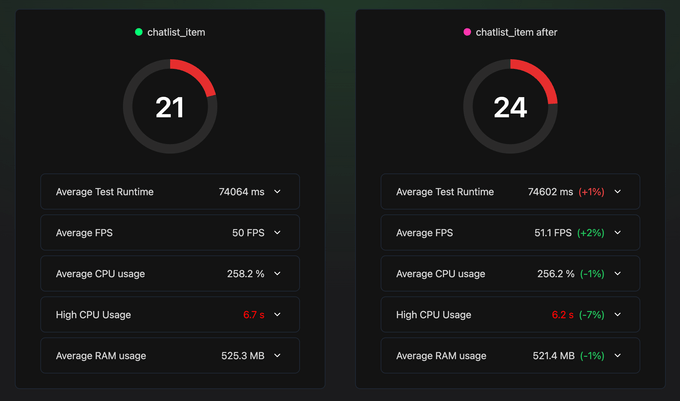Expand the 50 FPS Average FPS row chevron
Screen dimensions: 680x401
point(277,232)
